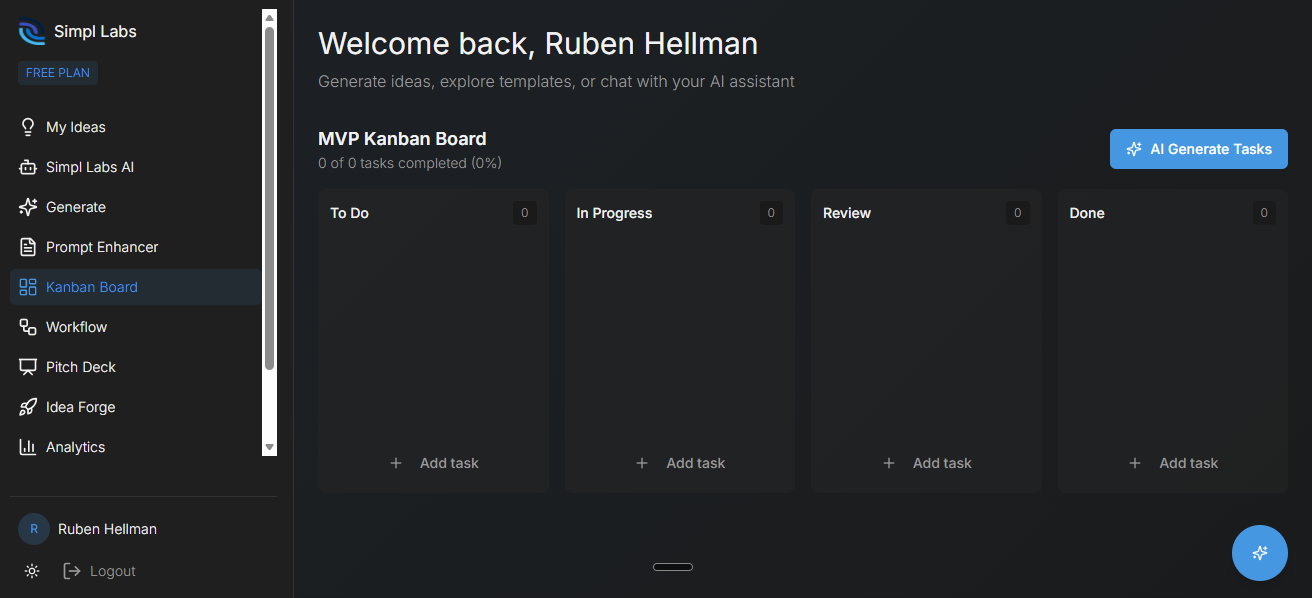1312x598 pixels.
Task: Click the floating AI assistant sparkle button
Action: point(1260,553)
